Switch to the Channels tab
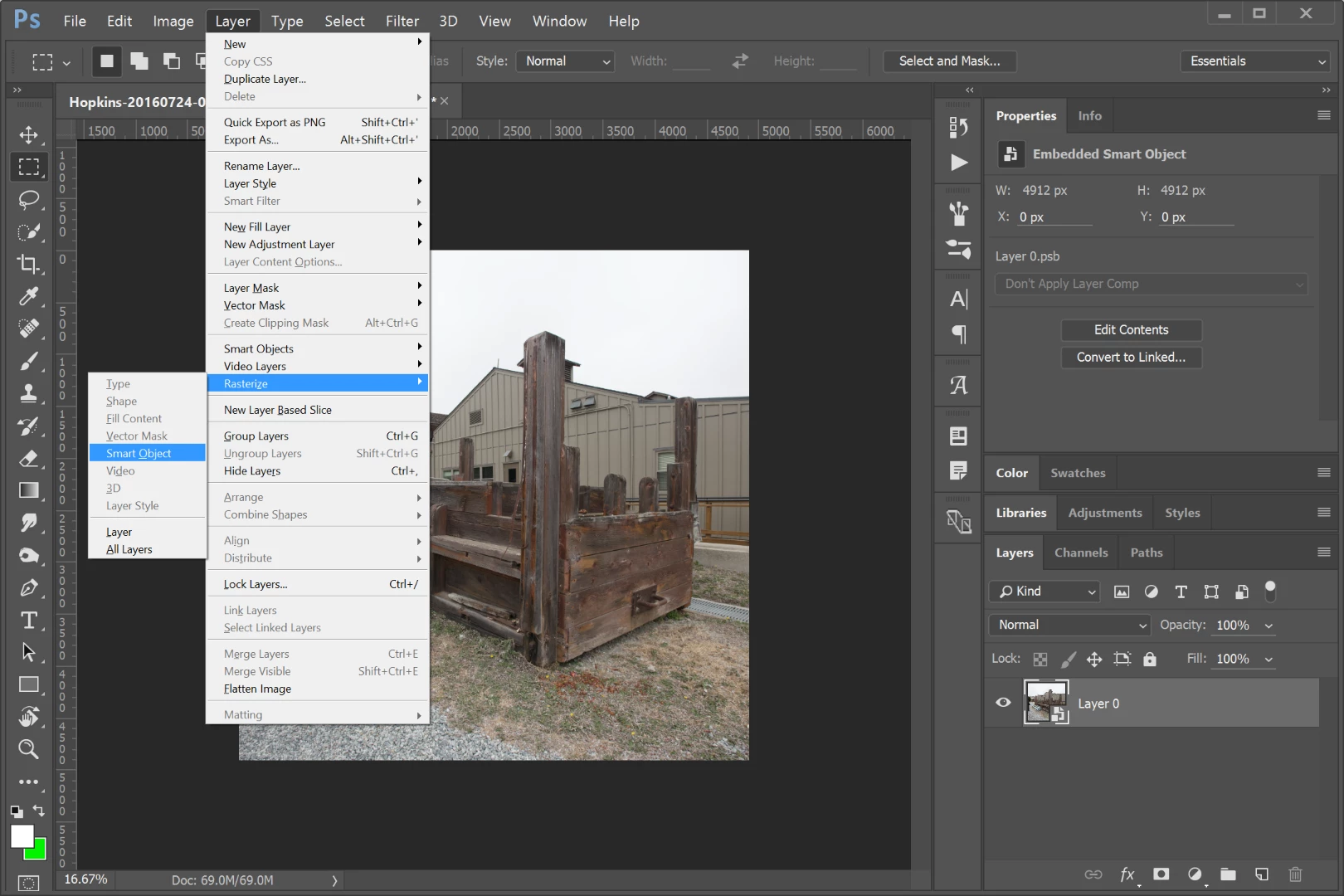This screenshot has height=896, width=1344. (x=1081, y=553)
